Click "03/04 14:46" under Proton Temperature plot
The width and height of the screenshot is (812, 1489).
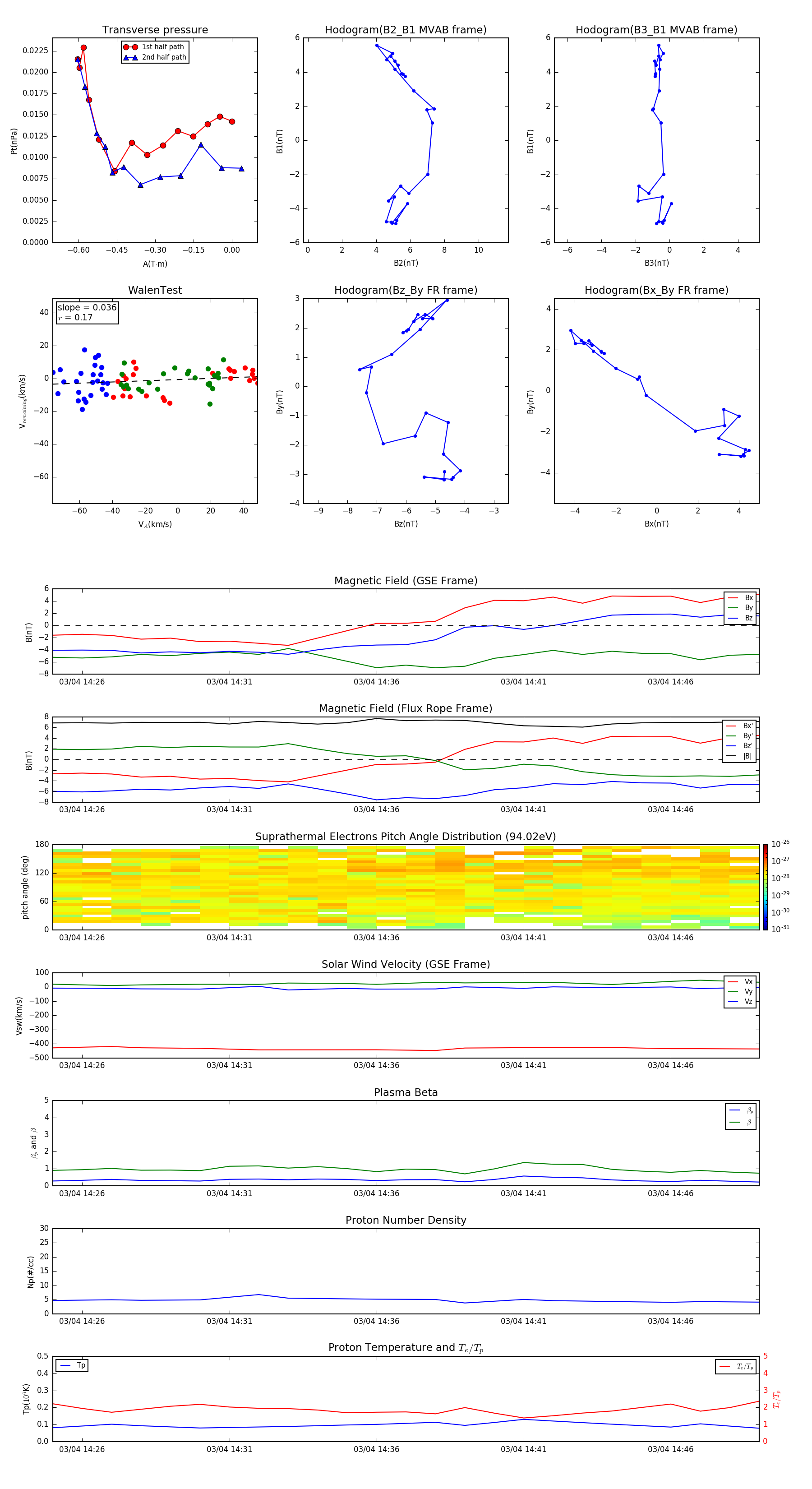(670, 1449)
